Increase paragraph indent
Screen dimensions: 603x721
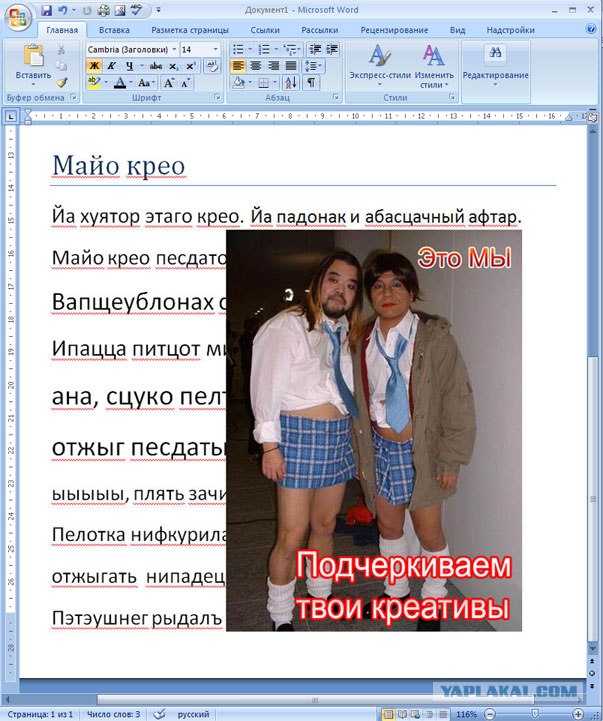(x=332, y=49)
